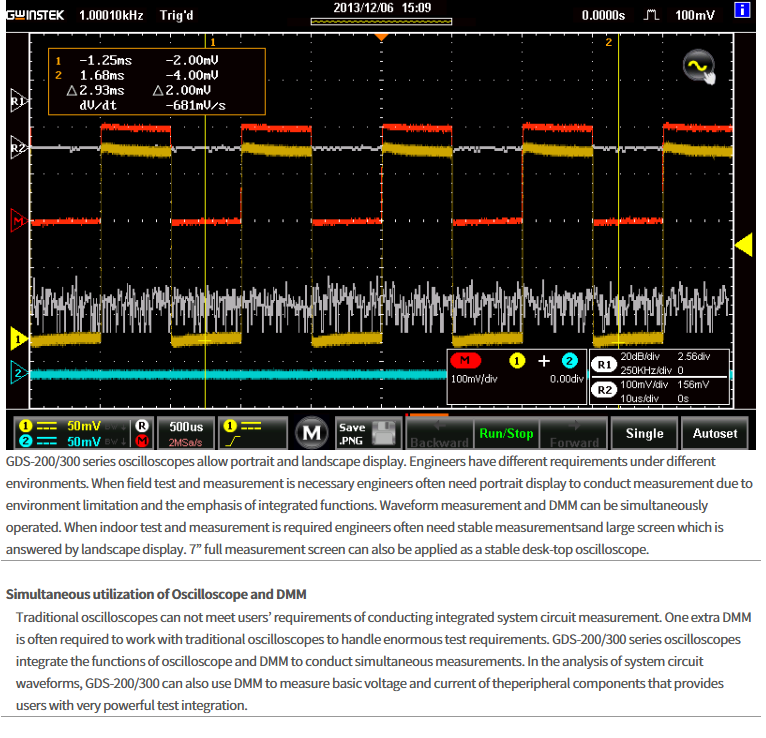Screen dimensions: 766x738
Task: Toggle the red M math button in the bottom bar
Action: coord(142,441)
